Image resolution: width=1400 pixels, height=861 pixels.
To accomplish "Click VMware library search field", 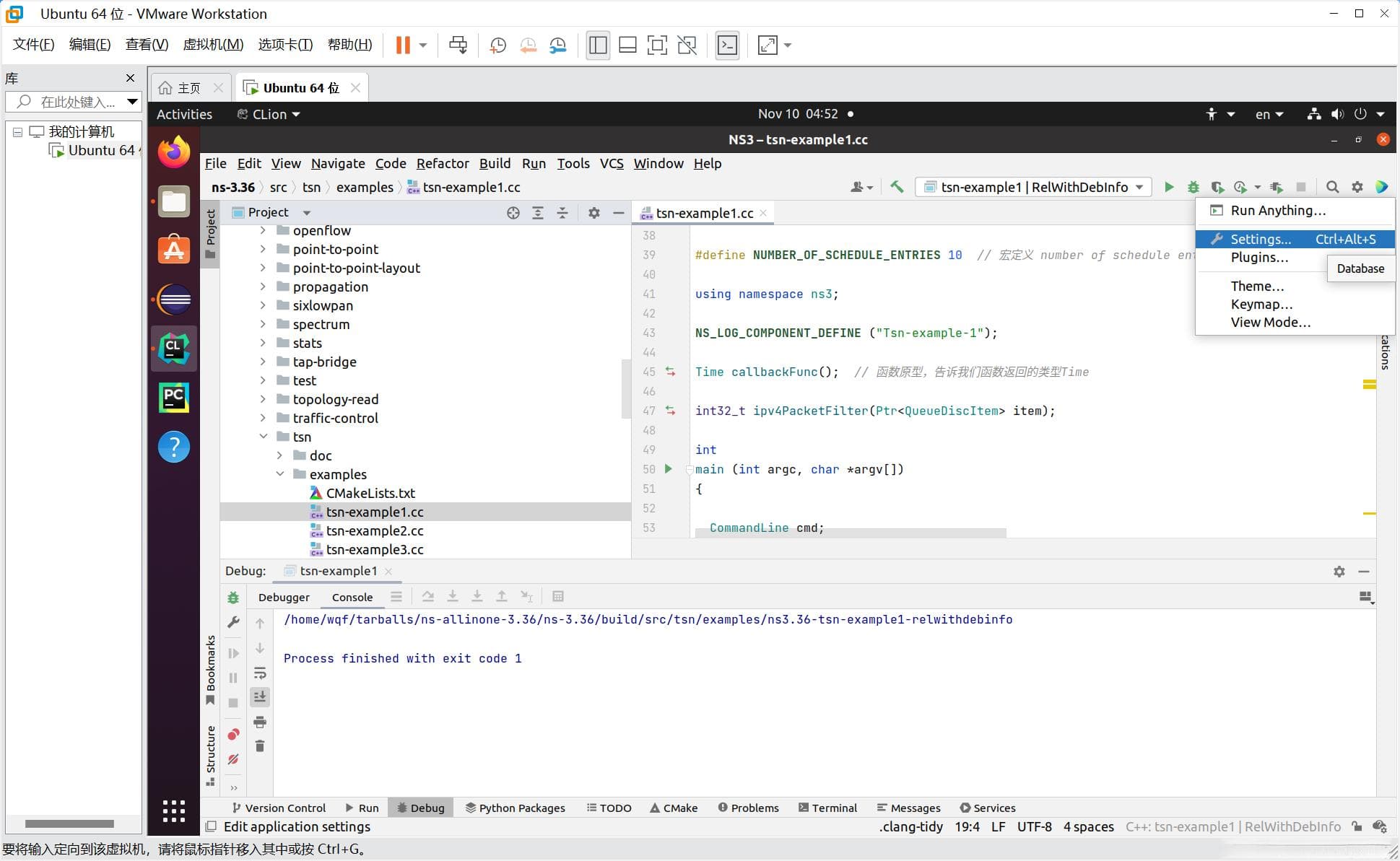I will (x=72, y=102).
